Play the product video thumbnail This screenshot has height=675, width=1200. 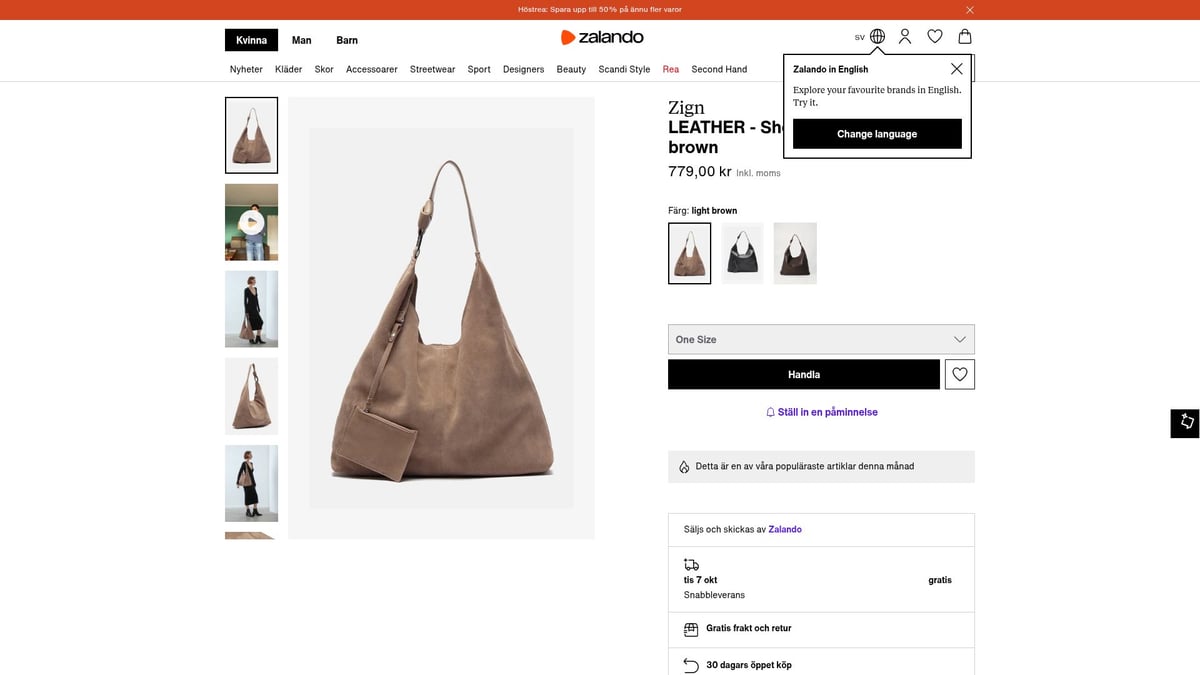click(x=251, y=222)
